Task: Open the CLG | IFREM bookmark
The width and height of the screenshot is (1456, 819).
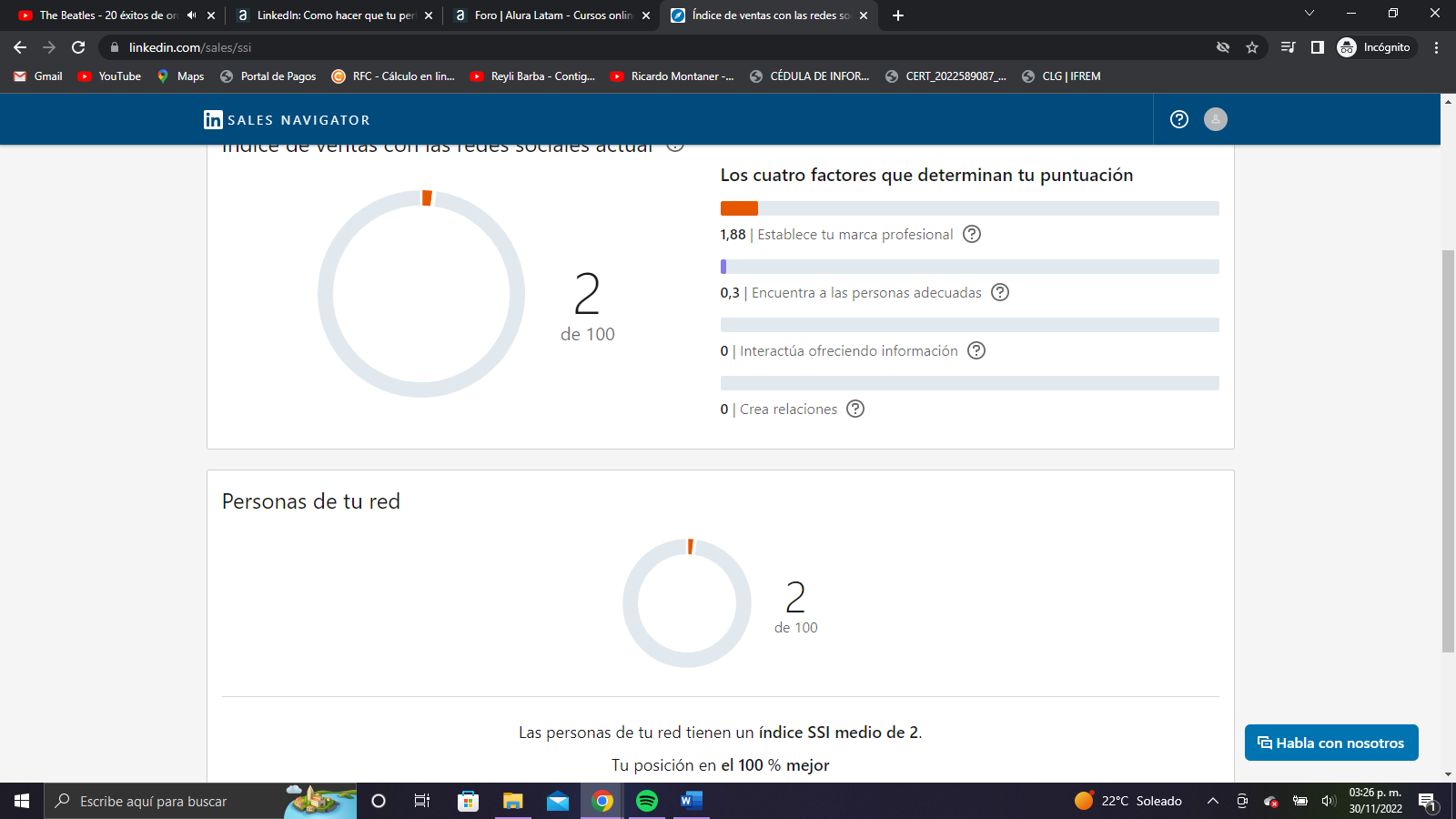Action: tap(1061, 76)
